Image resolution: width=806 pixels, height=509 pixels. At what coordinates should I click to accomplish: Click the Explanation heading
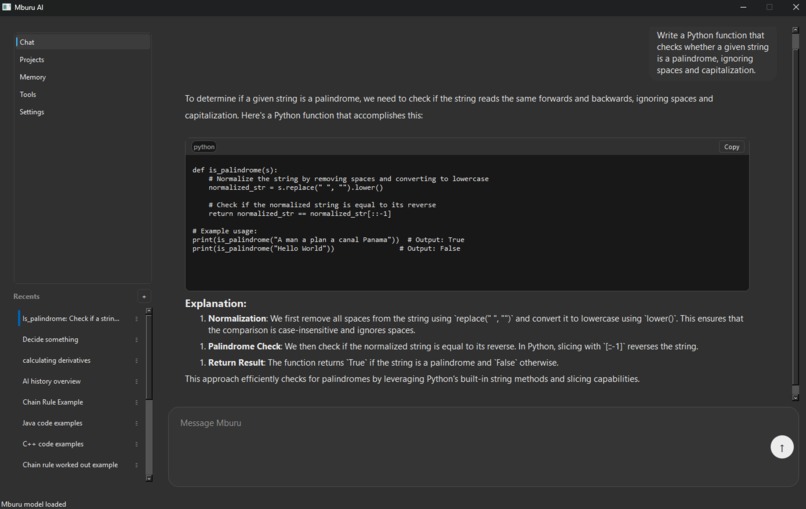coord(215,303)
